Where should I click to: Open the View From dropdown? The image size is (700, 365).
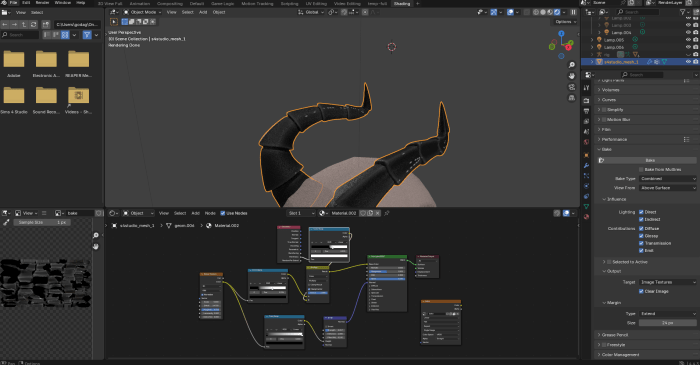tap(667, 188)
